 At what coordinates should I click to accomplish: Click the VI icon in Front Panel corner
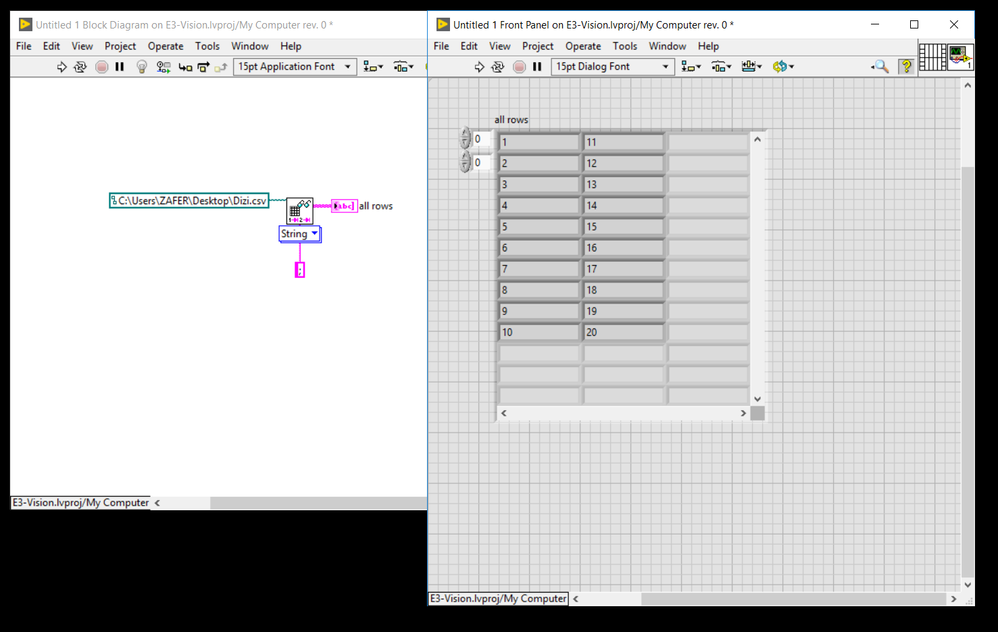click(x=960, y=57)
